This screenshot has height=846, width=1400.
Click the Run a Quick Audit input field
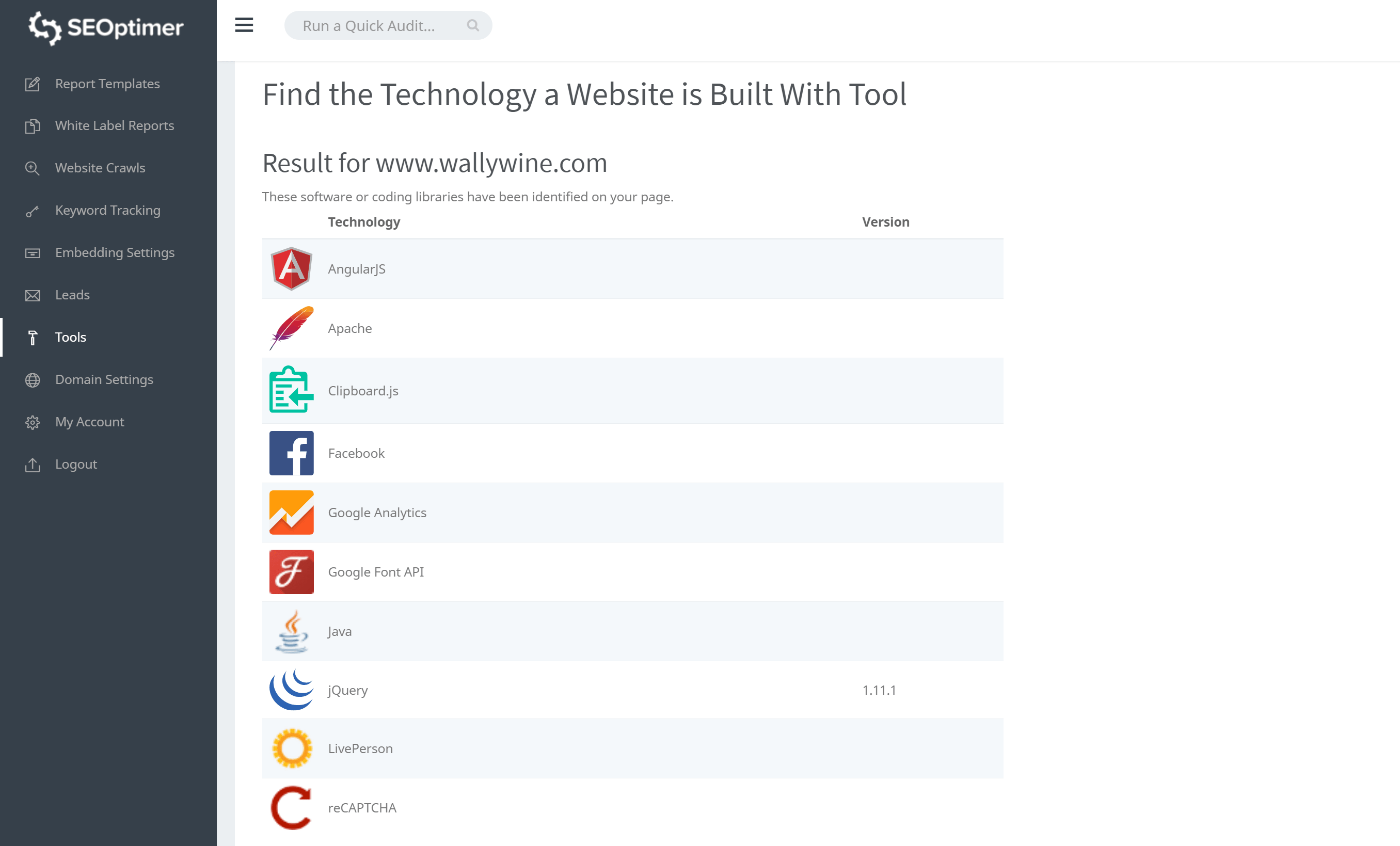click(388, 25)
